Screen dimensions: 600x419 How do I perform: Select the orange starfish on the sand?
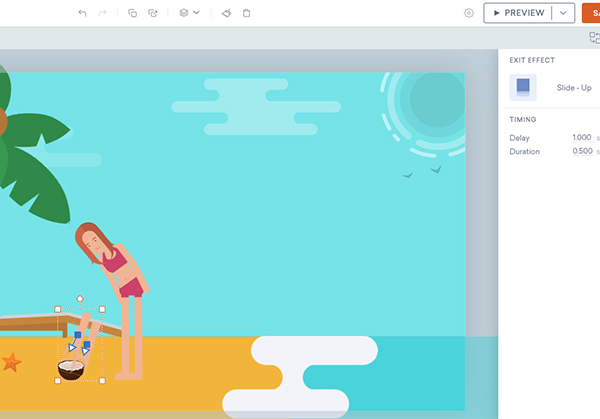coord(11,362)
